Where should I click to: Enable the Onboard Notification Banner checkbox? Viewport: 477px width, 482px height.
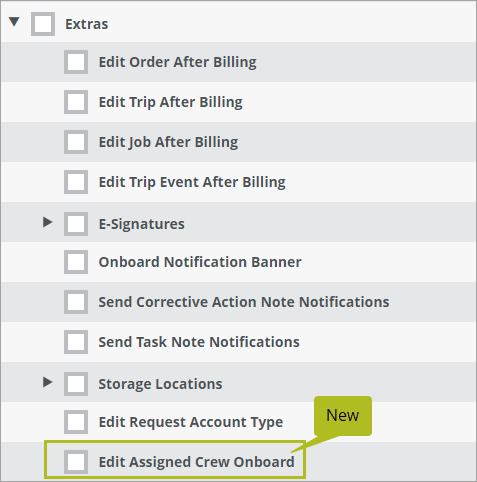(x=76, y=262)
